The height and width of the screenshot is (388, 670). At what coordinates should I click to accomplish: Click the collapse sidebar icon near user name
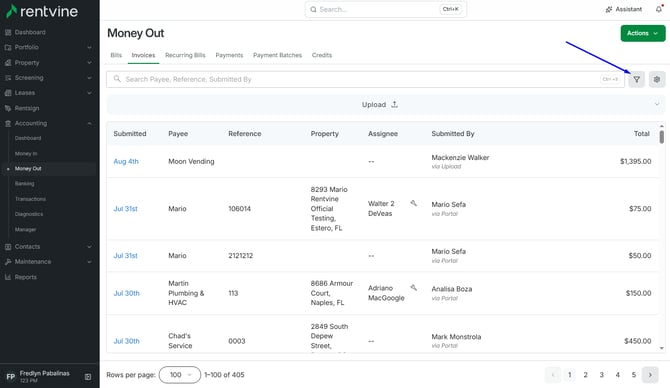88,376
